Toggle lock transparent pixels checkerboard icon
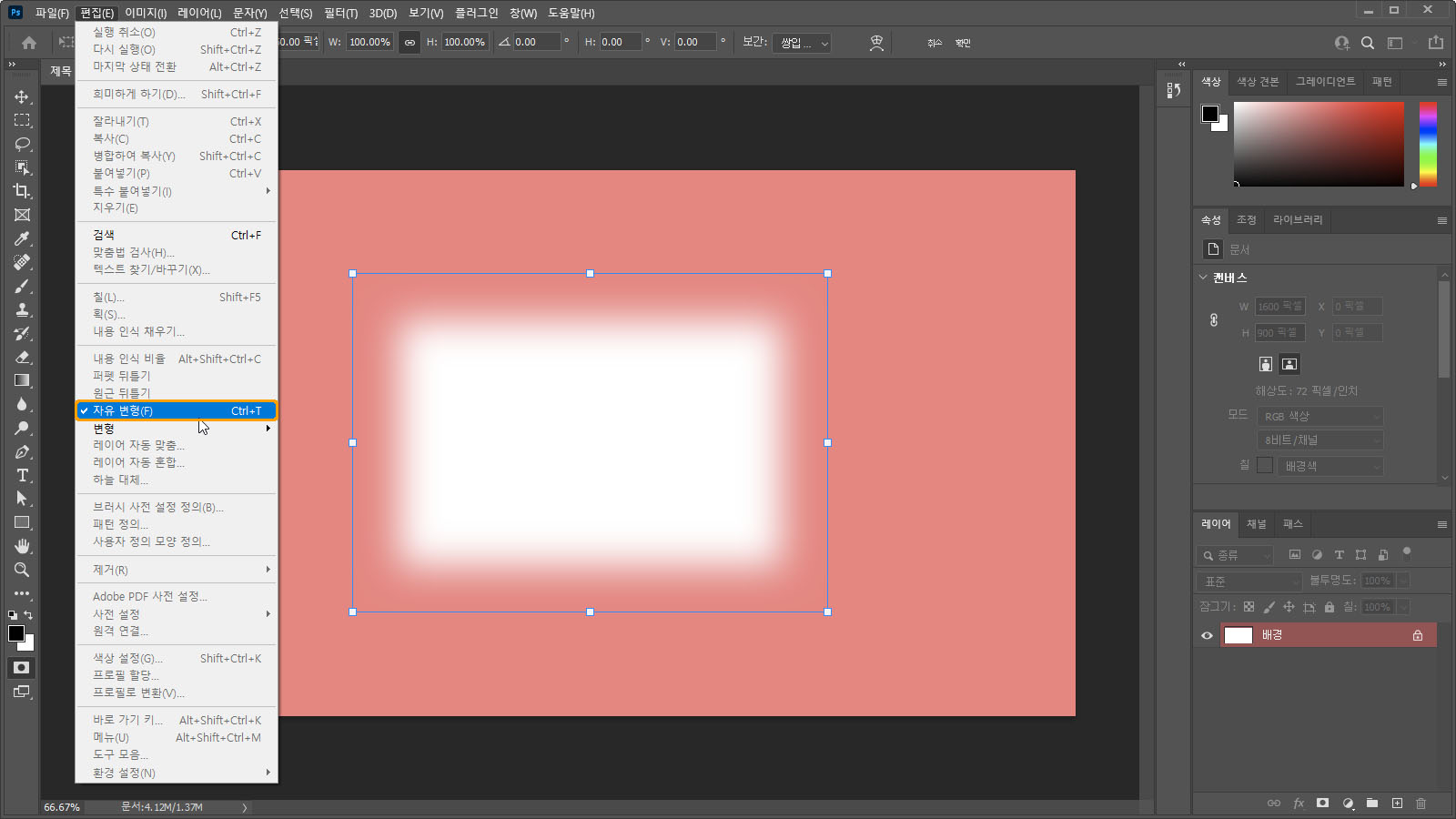 (x=1249, y=607)
